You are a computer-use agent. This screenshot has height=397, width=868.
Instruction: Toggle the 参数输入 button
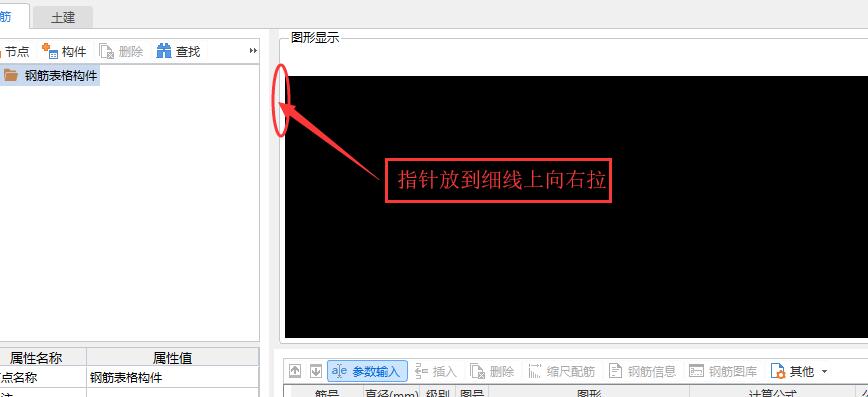point(367,371)
